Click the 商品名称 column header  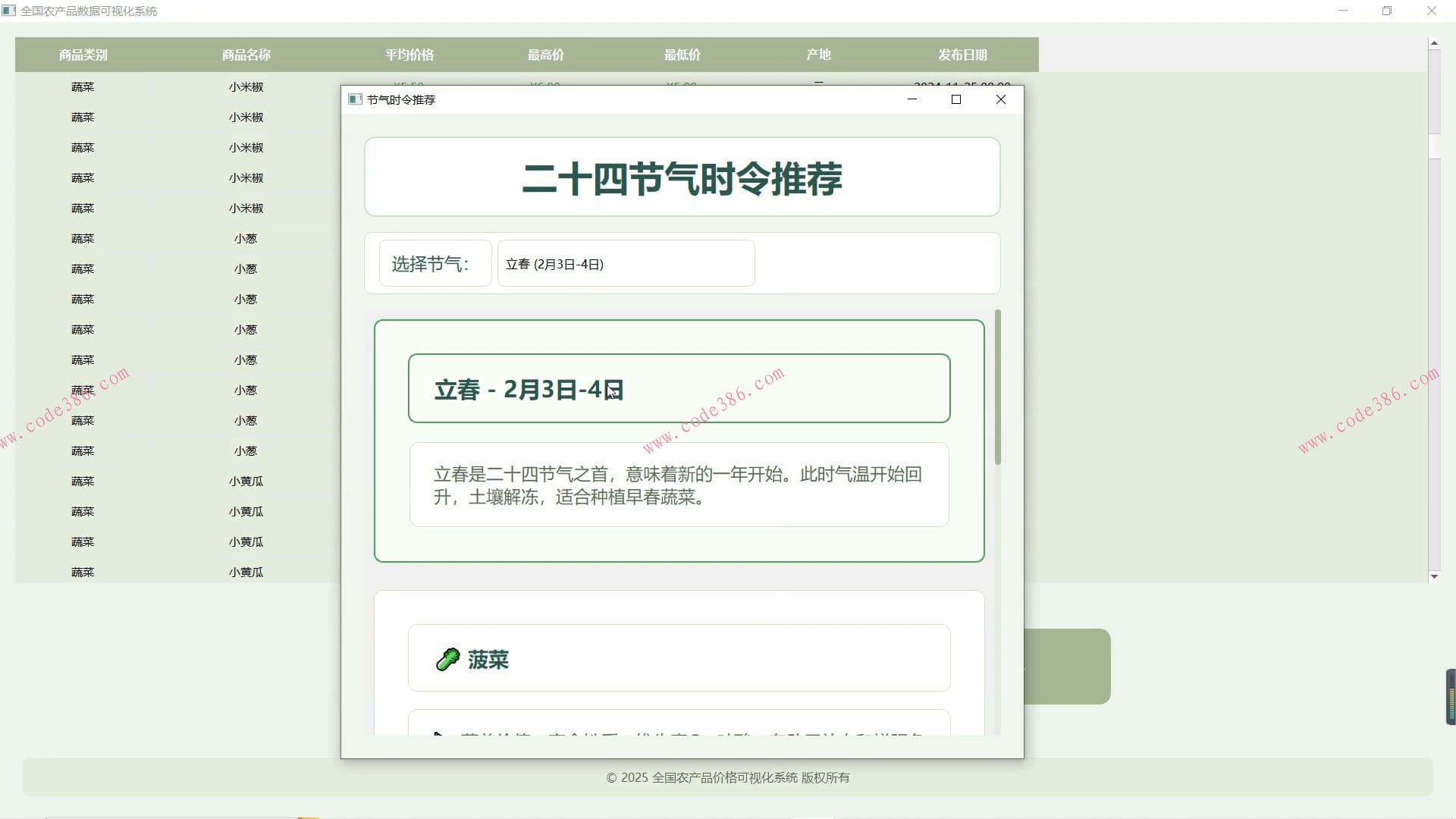246,55
